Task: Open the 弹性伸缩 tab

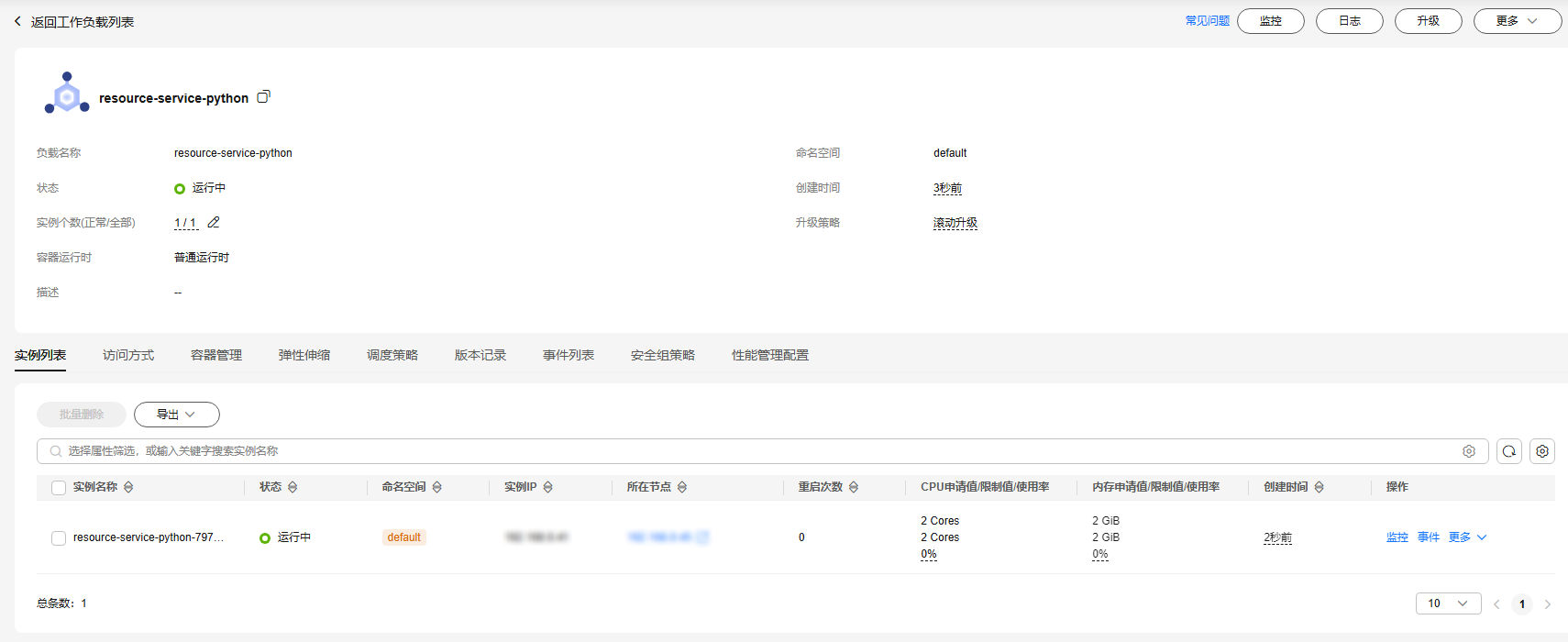Action: pos(304,355)
